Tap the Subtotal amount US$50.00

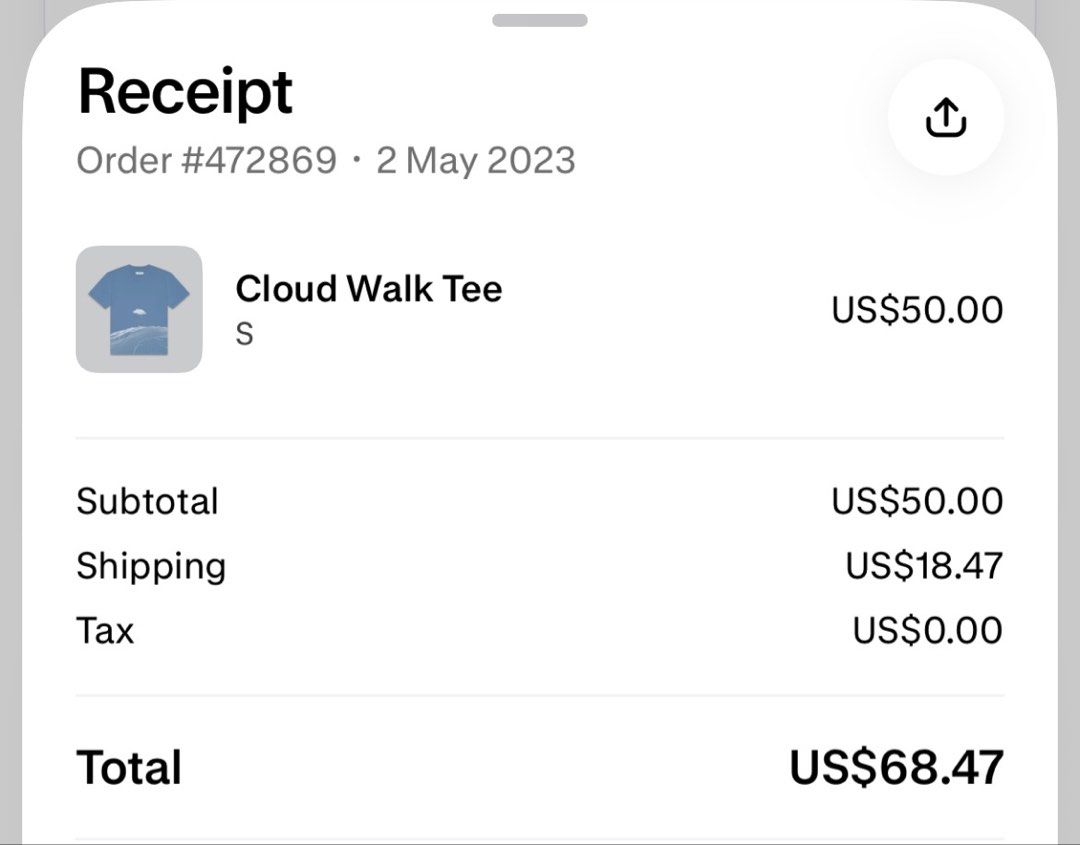pyautogui.click(x=917, y=501)
